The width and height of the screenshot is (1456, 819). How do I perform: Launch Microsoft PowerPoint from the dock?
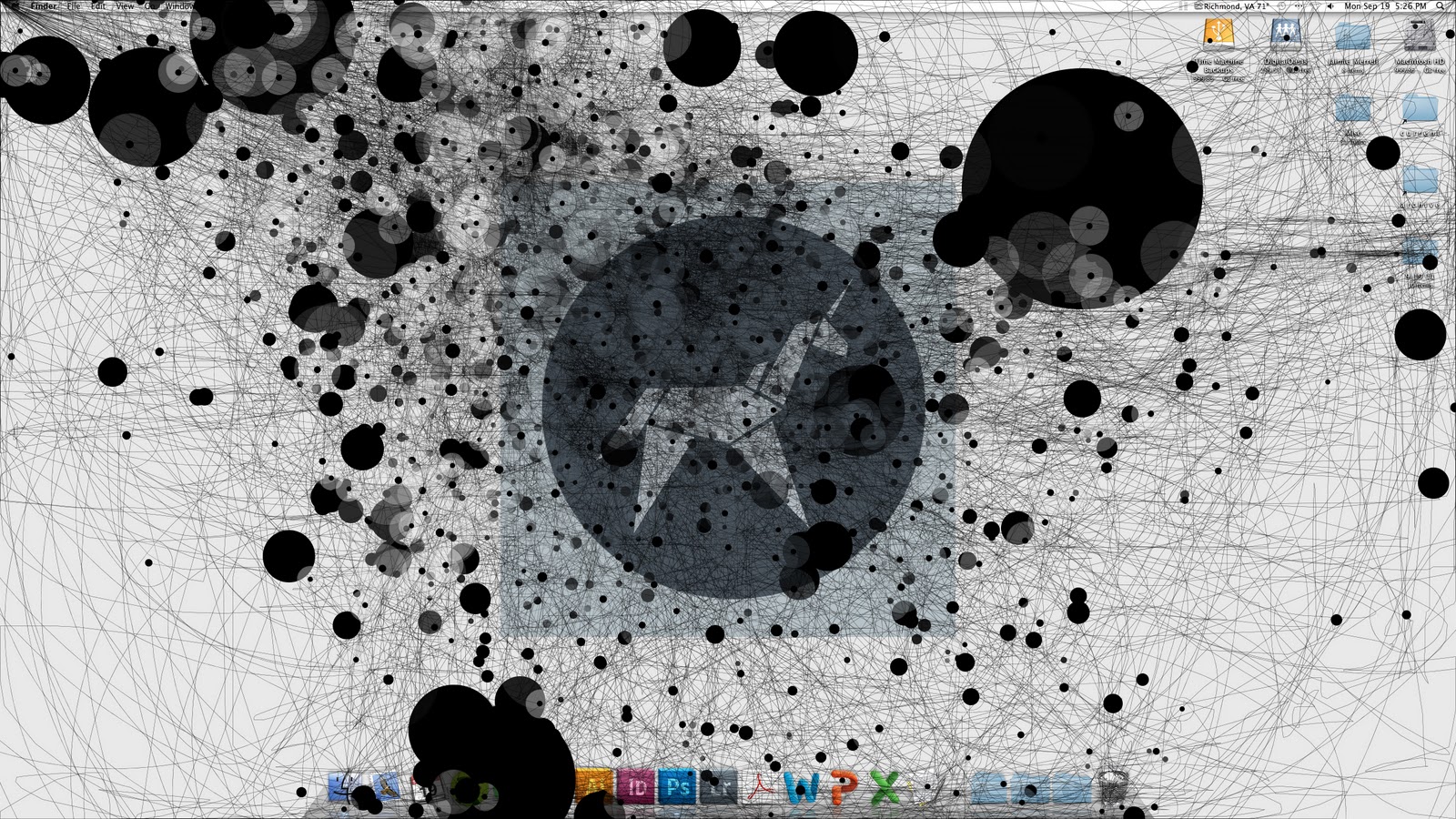844,786
